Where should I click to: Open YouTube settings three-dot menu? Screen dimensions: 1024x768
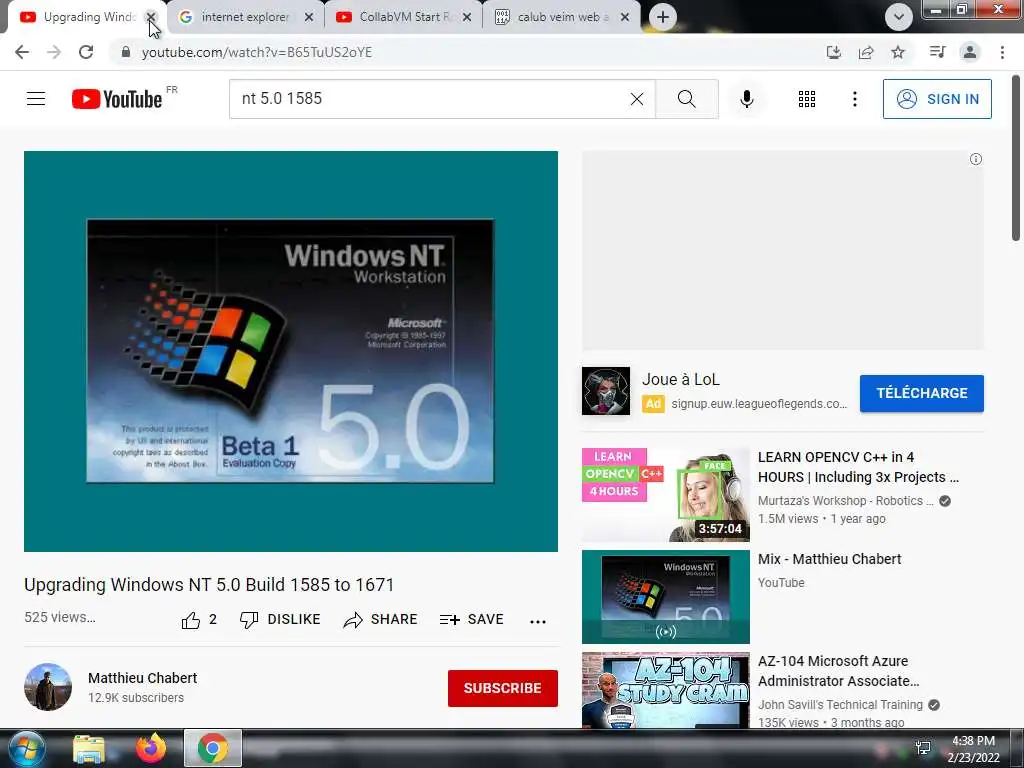854,99
